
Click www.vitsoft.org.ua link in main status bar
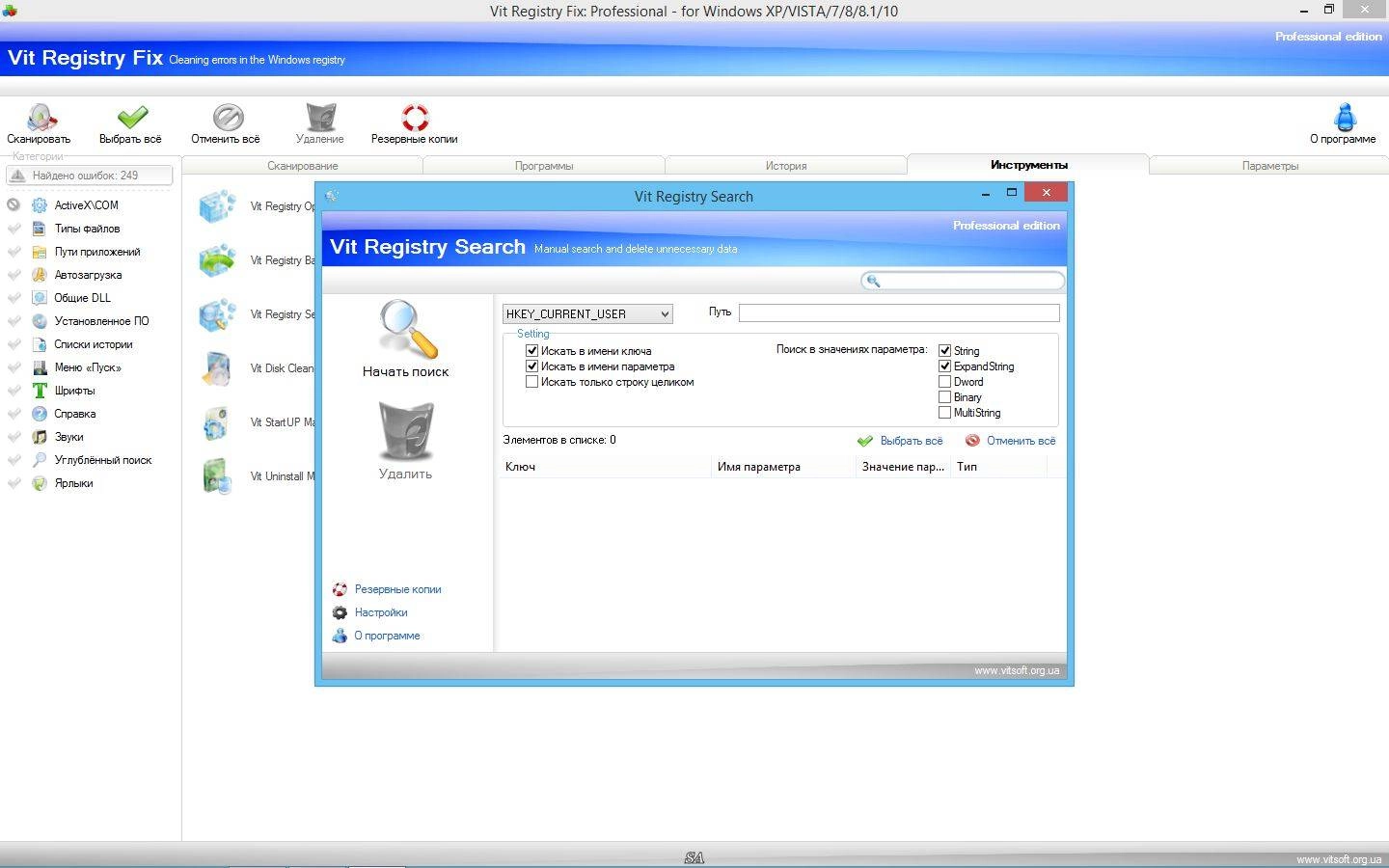[1339, 859]
